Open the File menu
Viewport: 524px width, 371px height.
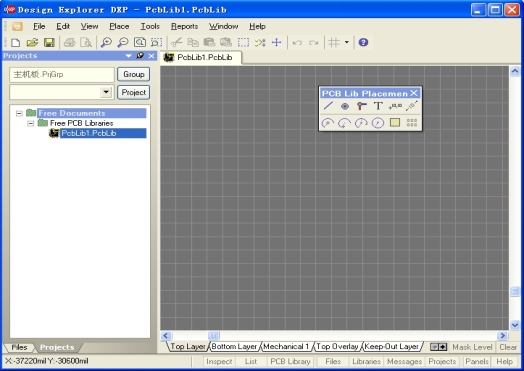coord(39,26)
